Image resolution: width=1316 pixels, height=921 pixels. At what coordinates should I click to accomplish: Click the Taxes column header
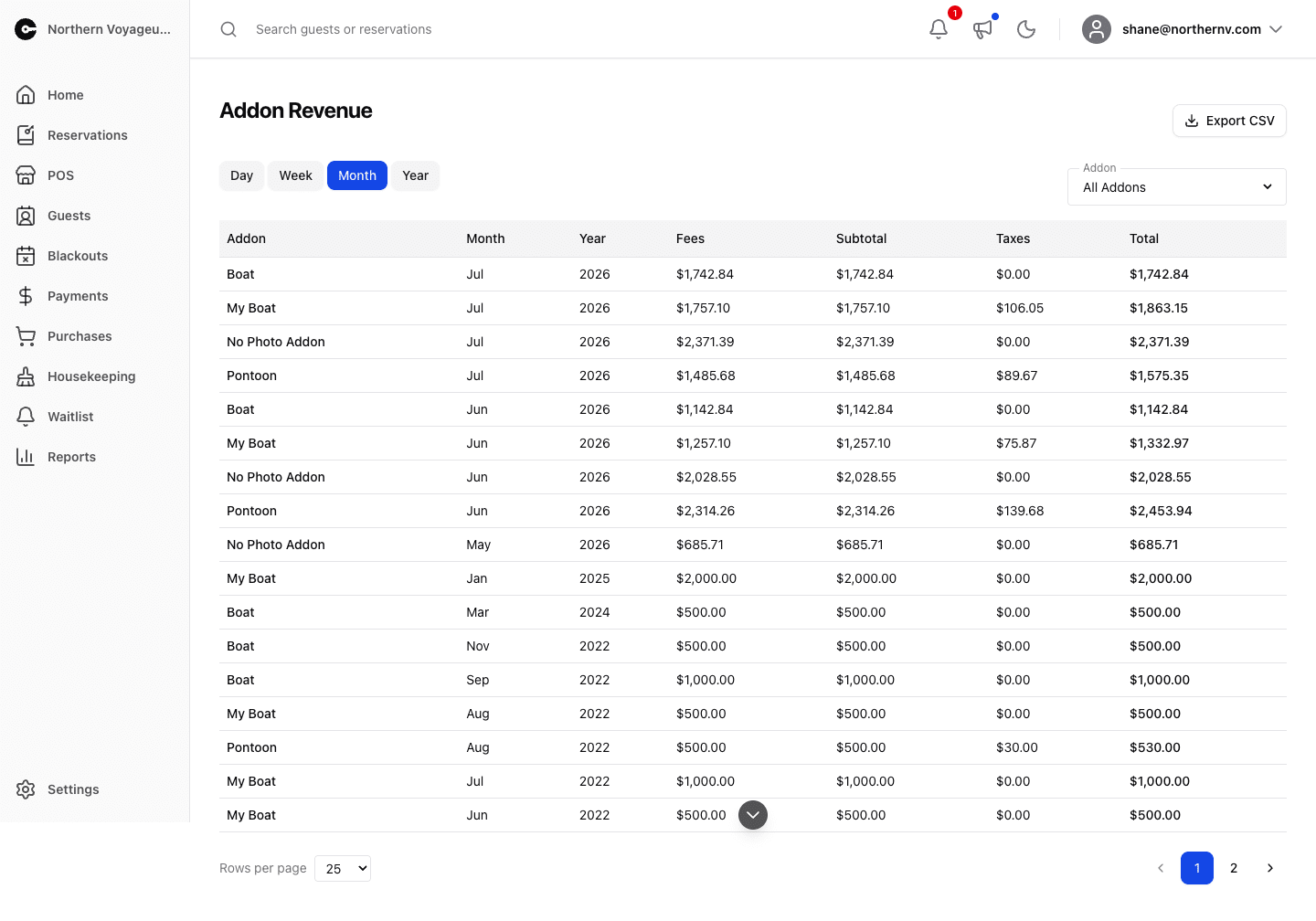pyautogui.click(x=1013, y=238)
